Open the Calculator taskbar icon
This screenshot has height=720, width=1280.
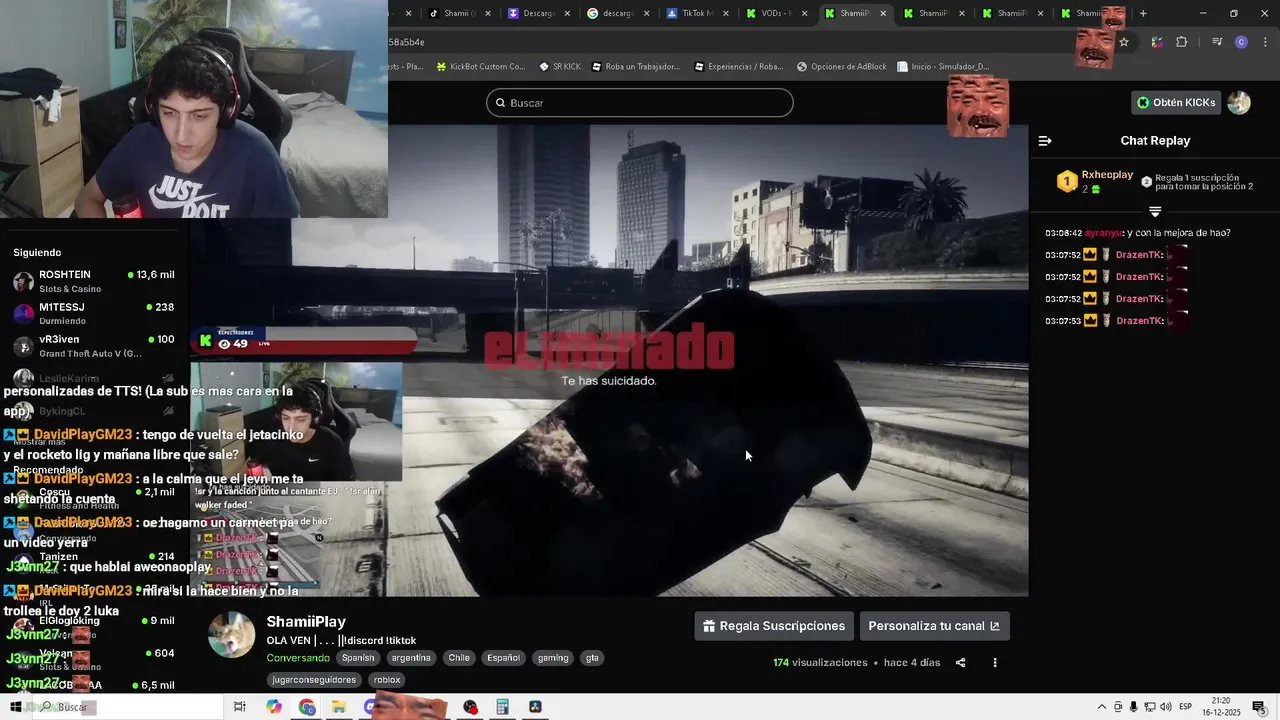[x=502, y=707]
